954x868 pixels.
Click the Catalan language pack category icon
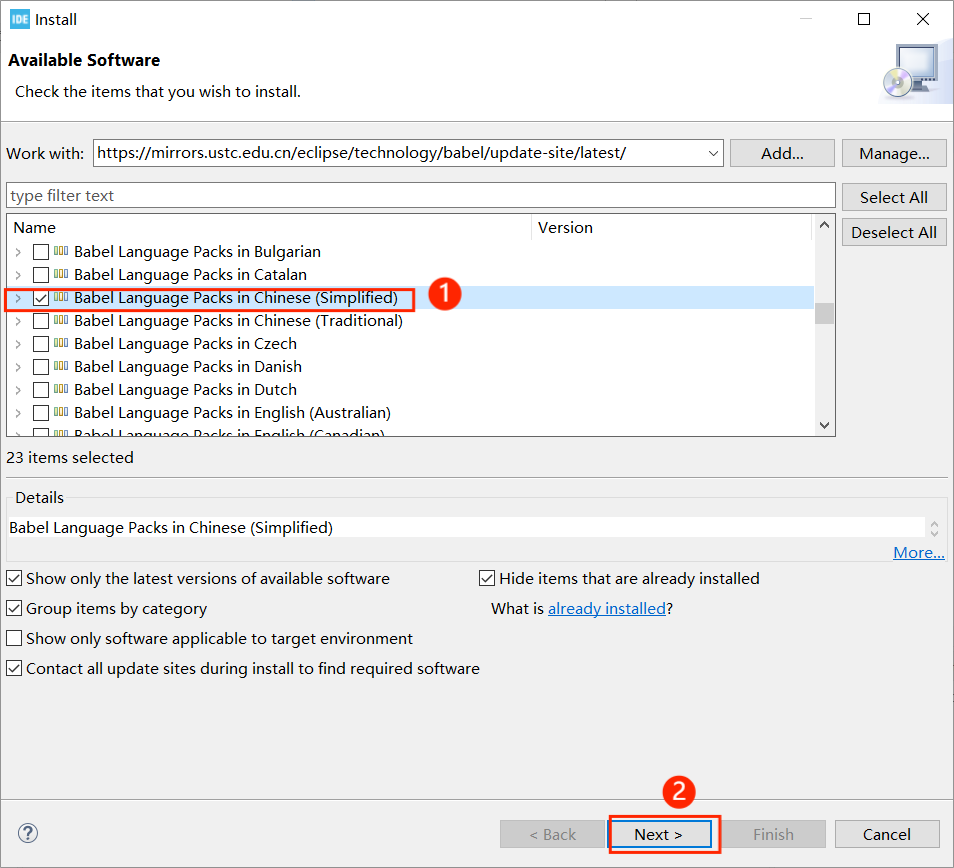pyautogui.click(x=61, y=274)
